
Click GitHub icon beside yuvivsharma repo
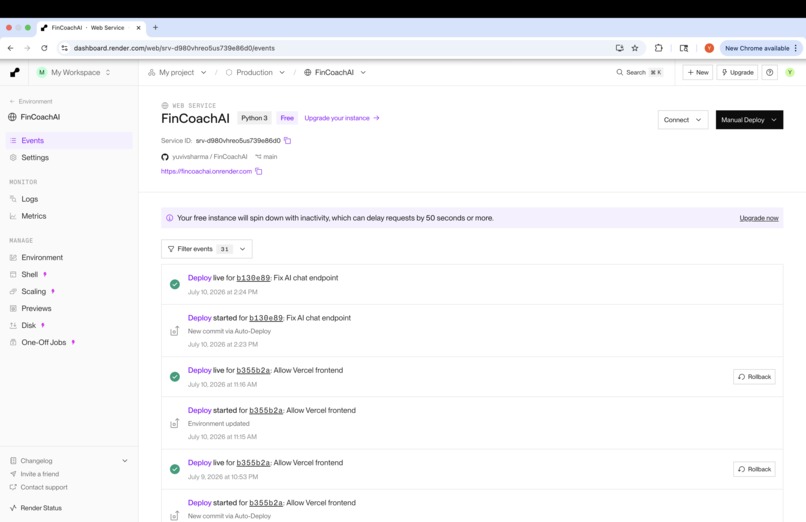pyautogui.click(x=165, y=157)
